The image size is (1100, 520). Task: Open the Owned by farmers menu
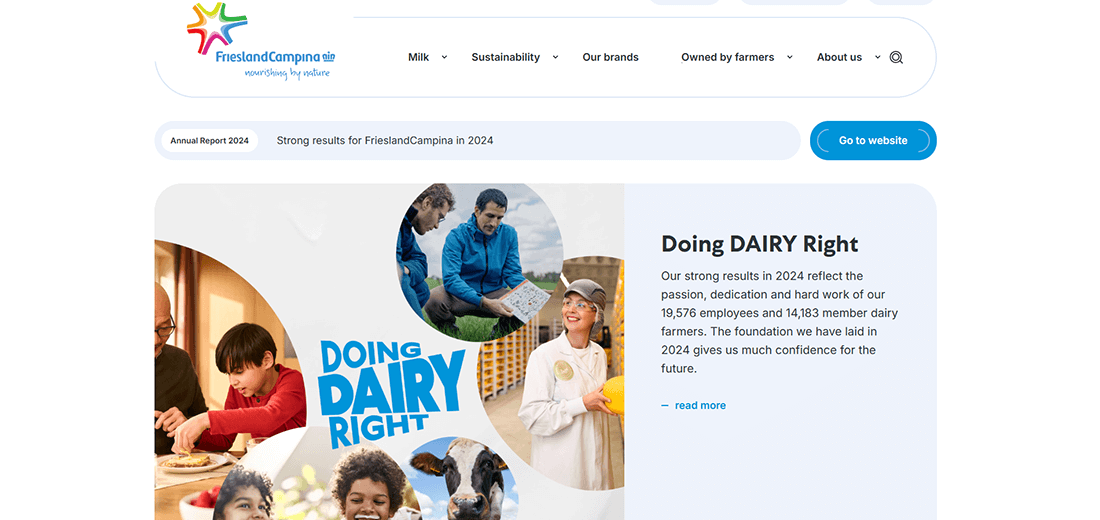coord(727,58)
